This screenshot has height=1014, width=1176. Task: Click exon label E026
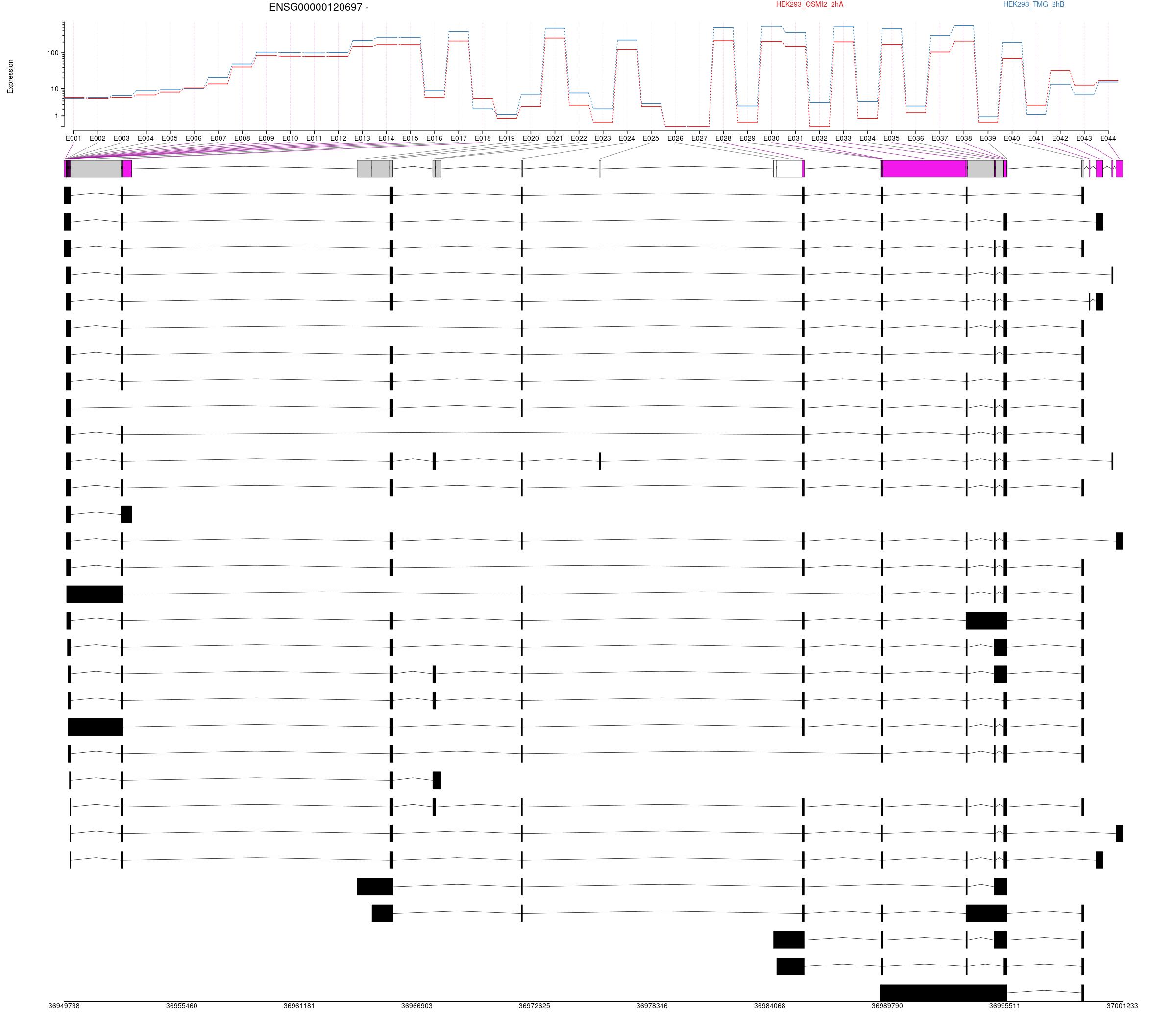click(x=675, y=139)
